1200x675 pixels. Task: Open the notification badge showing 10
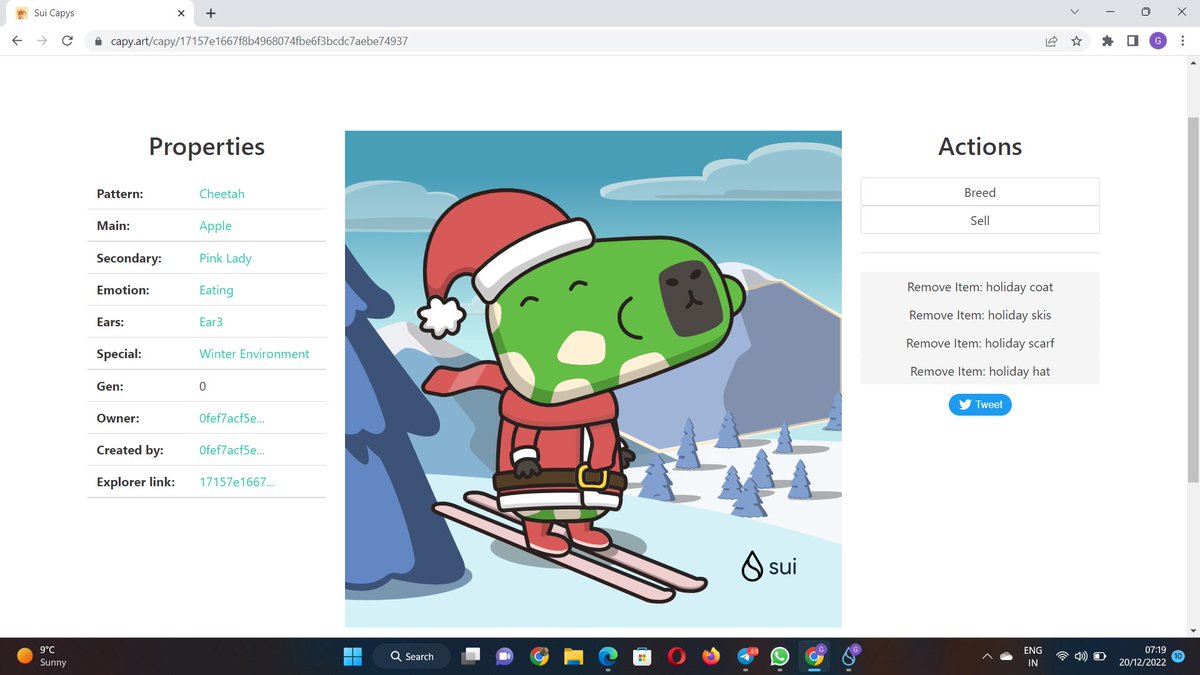[x=1178, y=656]
